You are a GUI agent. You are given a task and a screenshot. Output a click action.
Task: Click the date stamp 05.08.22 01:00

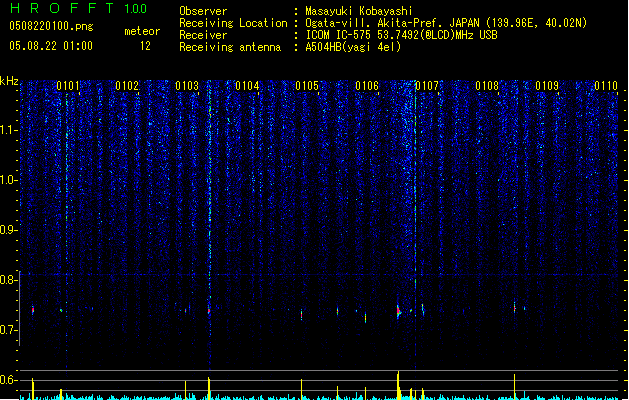[x=51, y=46]
